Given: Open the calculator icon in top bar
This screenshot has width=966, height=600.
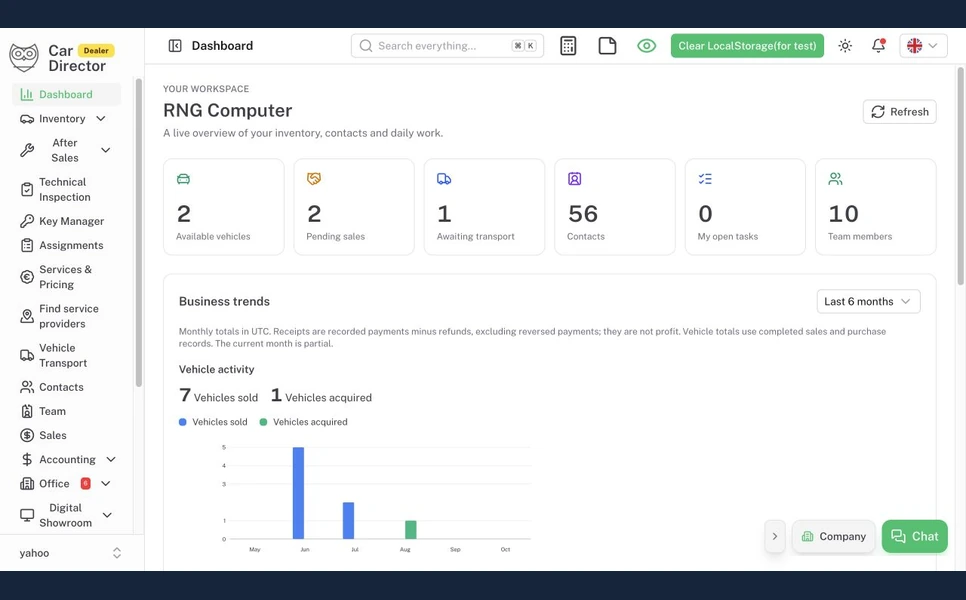Looking at the screenshot, I should point(568,46).
